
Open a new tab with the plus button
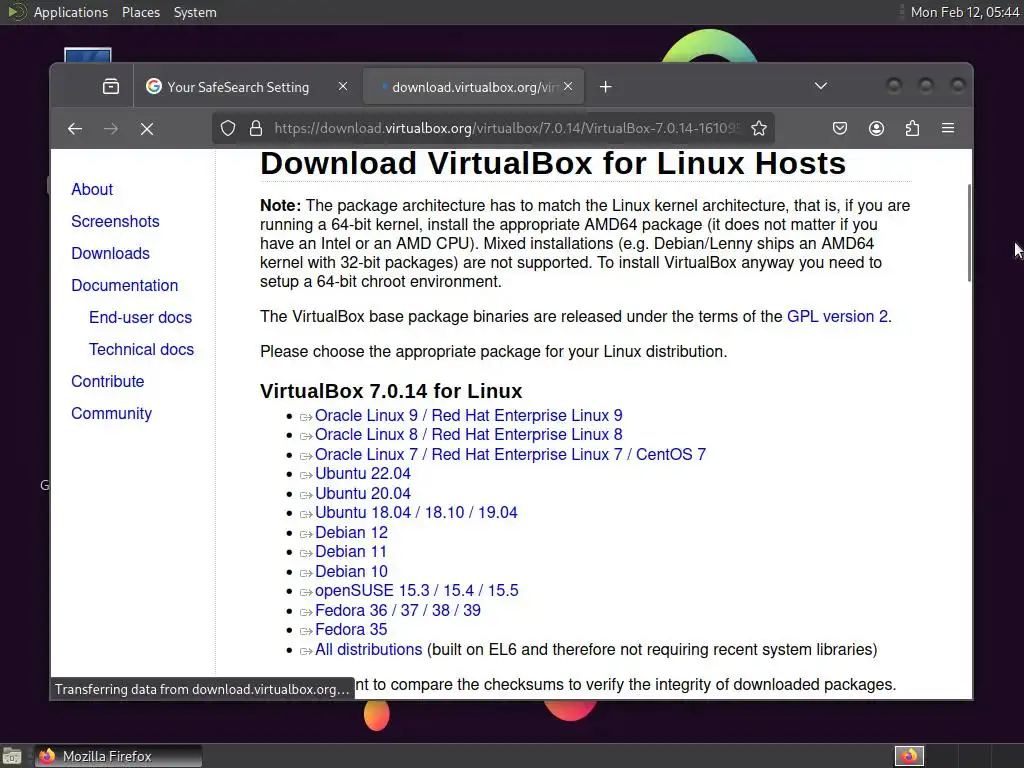(x=605, y=87)
